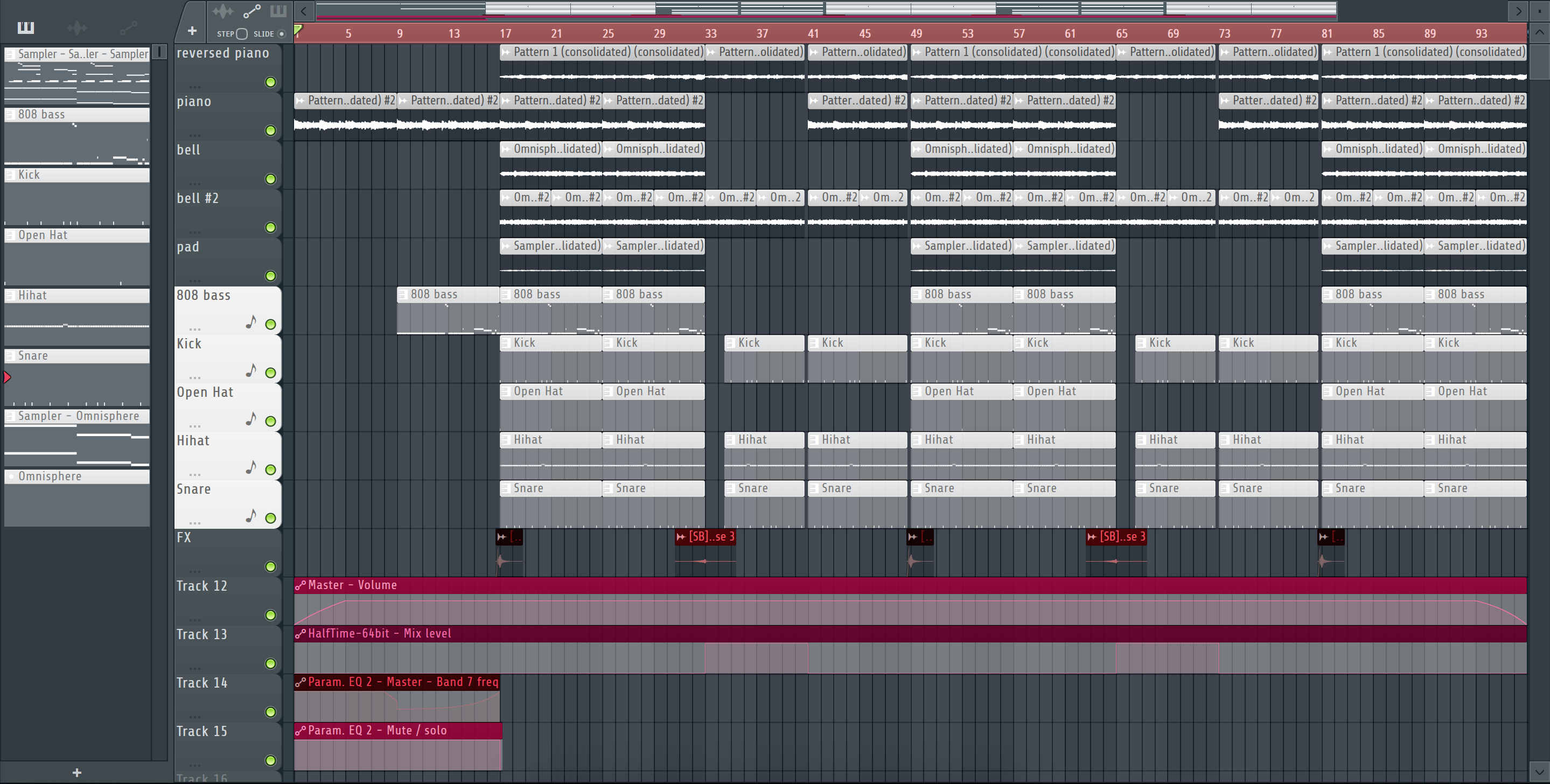The height and width of the screenshot is (784, 1550).
Task: Enable the STEP editing checkbox
Action: coord(242,34)
